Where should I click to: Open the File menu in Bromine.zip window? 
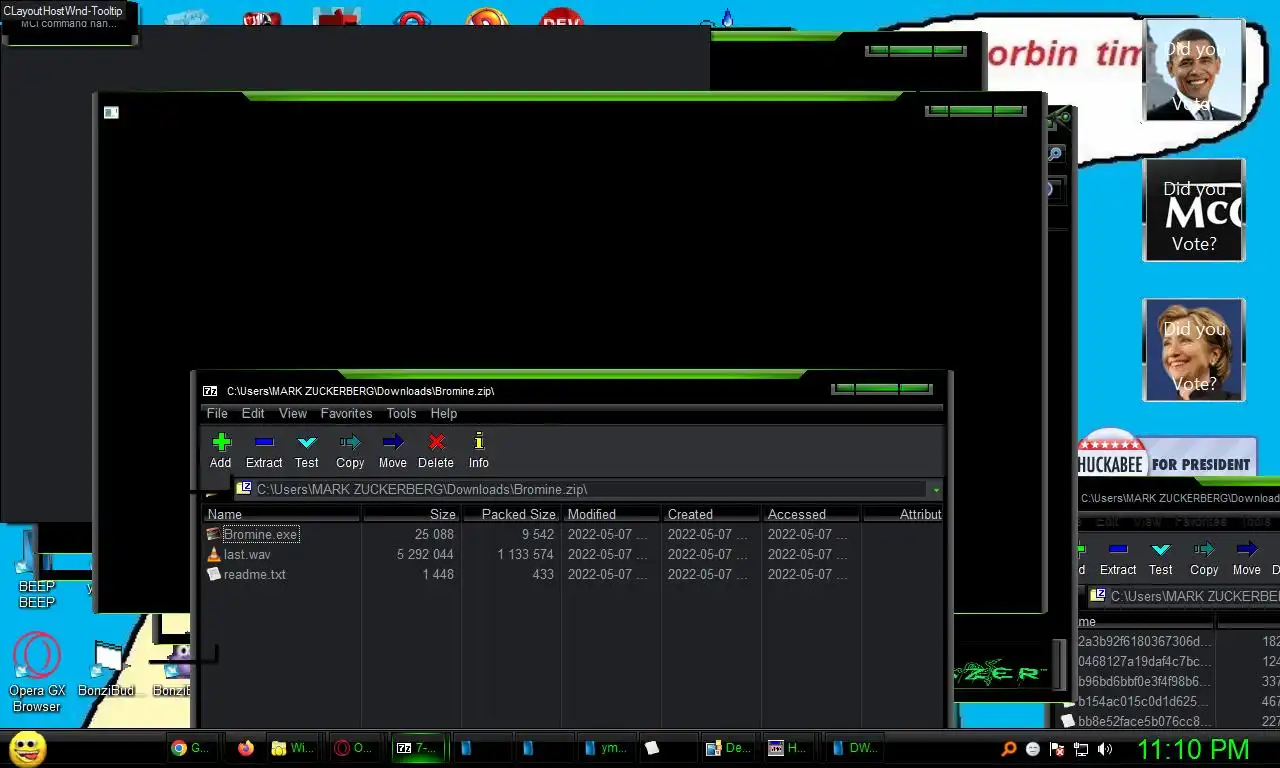217,413
